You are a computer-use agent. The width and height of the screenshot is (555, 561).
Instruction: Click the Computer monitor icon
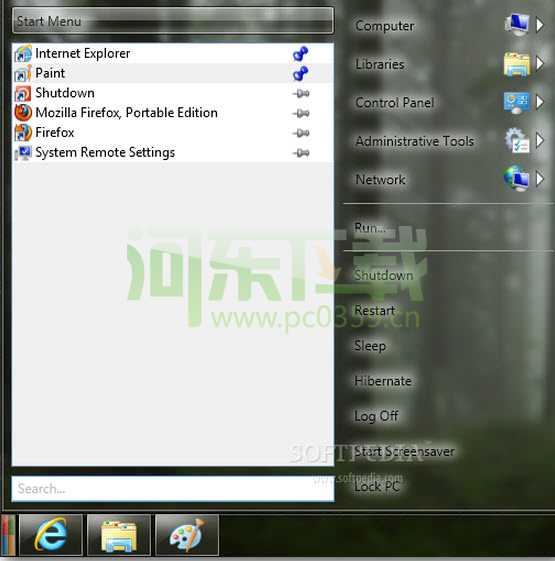tap(517, 25)
